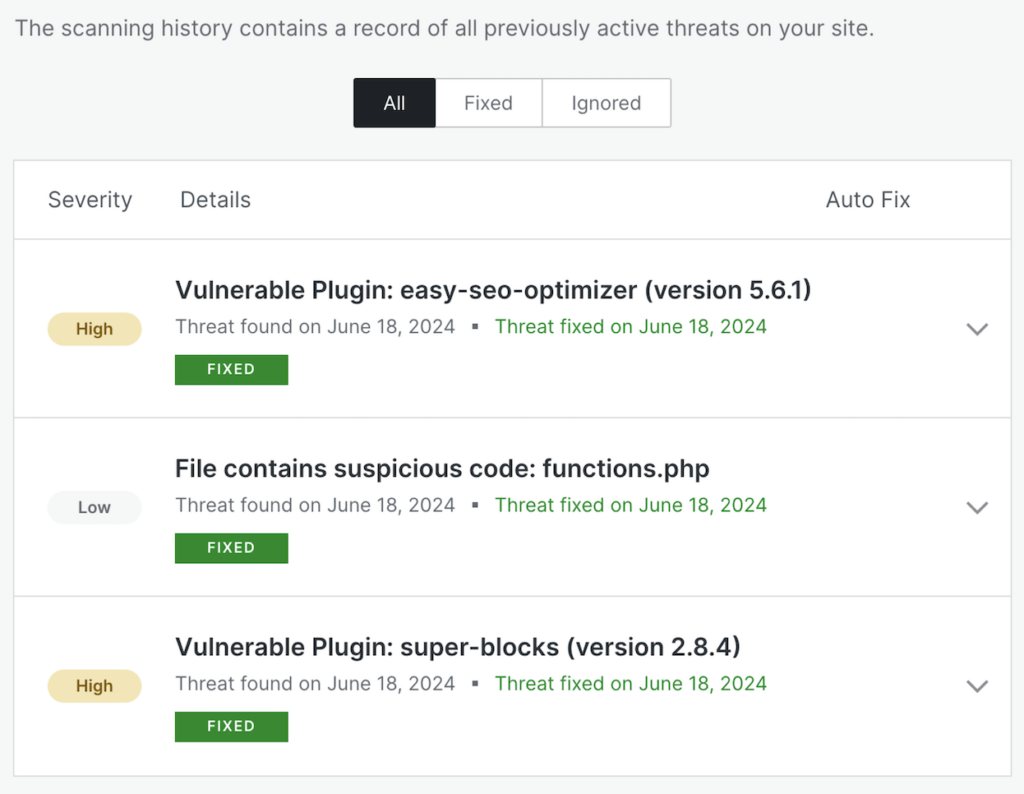
Task: Click the Auto Fix column header
Action: (867, 200)
